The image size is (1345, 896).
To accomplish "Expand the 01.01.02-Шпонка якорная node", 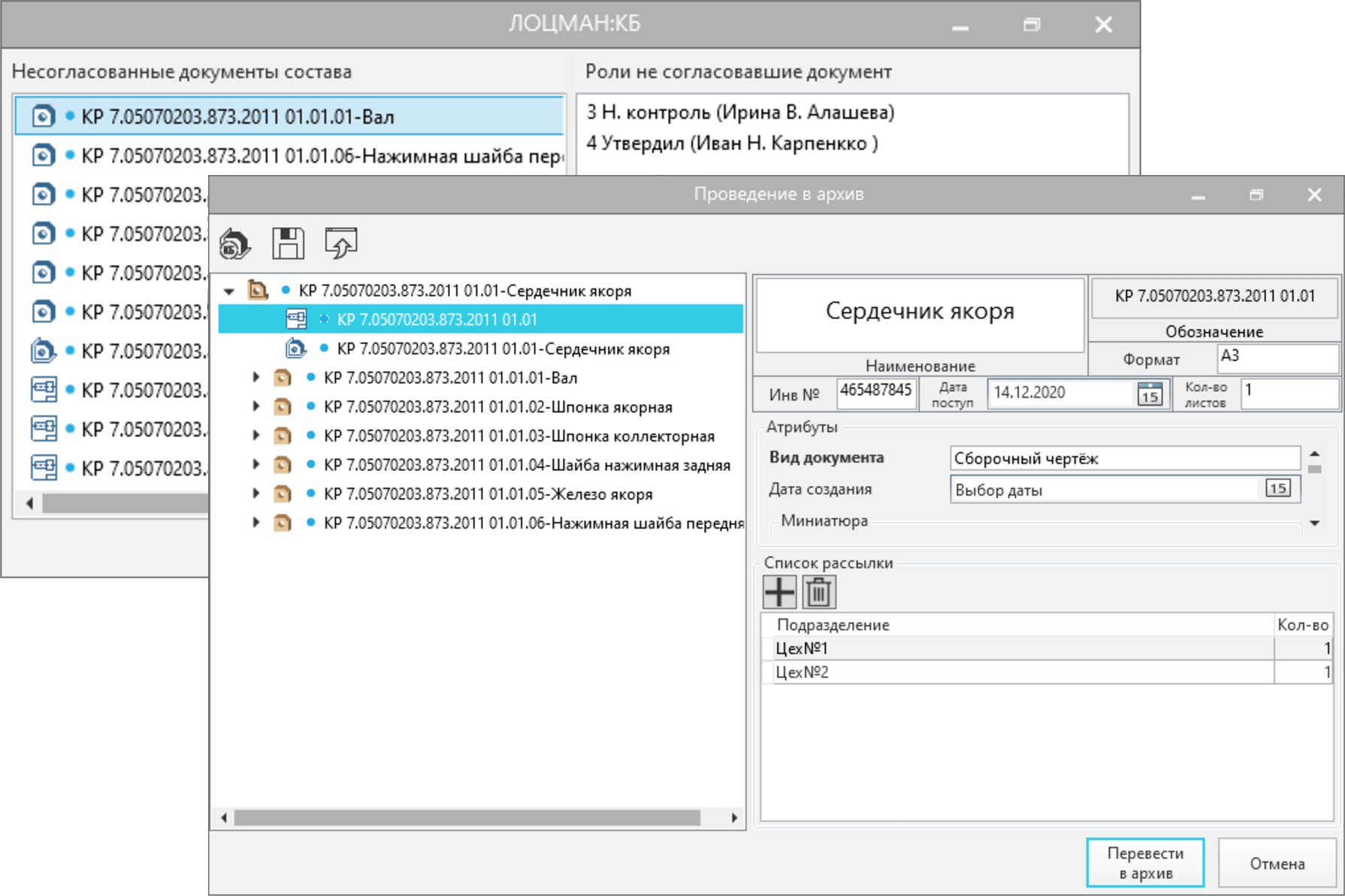I will click(x=256, y=406).
